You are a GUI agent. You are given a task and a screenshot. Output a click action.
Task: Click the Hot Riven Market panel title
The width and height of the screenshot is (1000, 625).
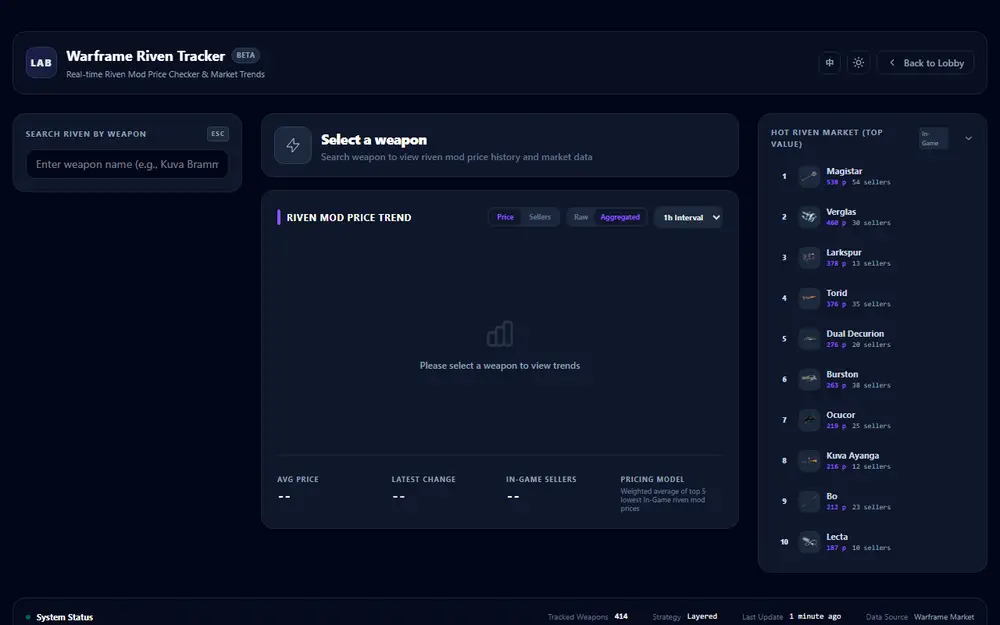(827, 138)
